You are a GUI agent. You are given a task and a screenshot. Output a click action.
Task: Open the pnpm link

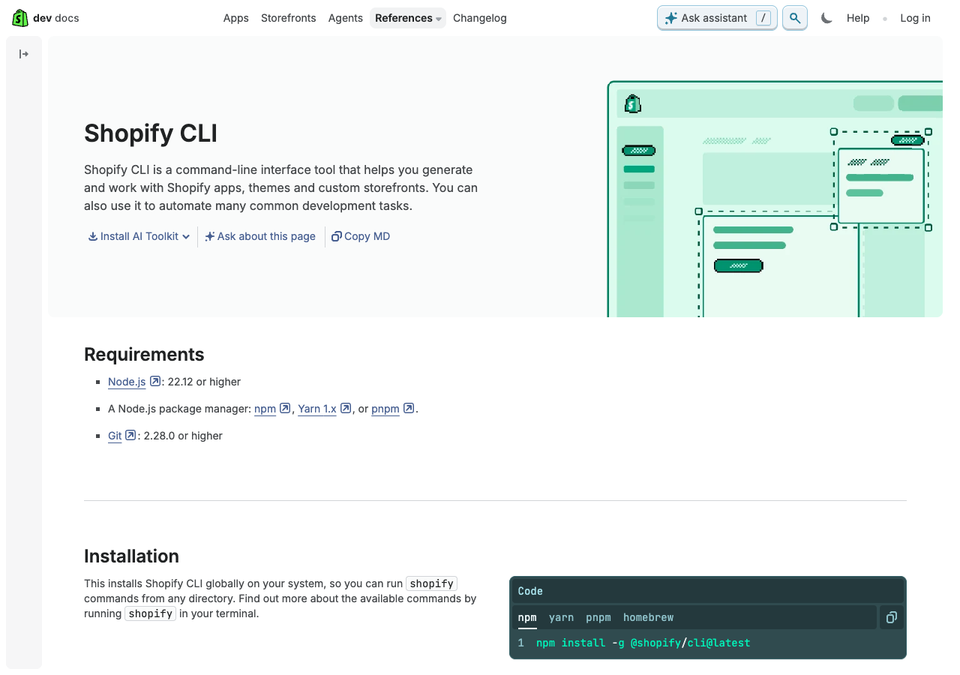coord(385,409)
